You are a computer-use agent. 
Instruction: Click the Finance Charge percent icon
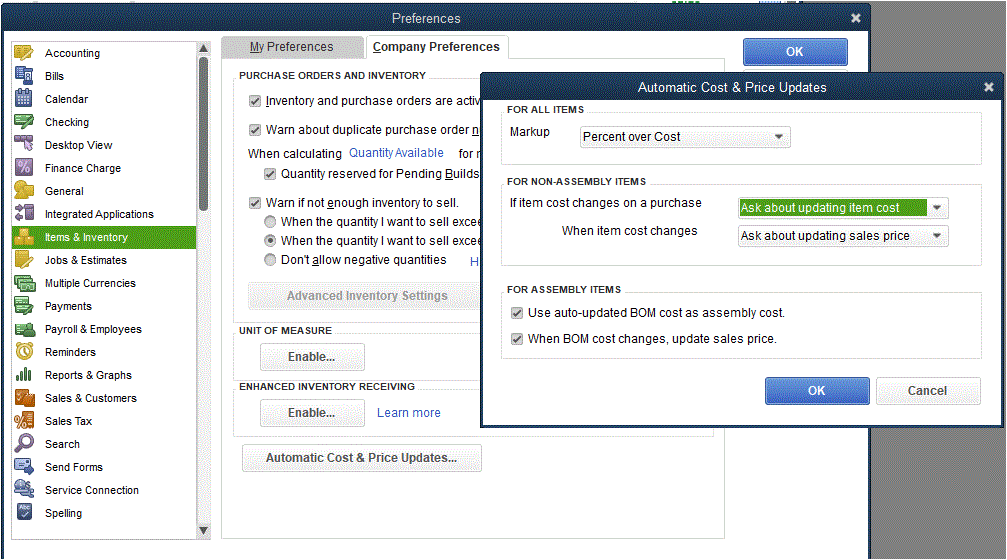point(24,168)
